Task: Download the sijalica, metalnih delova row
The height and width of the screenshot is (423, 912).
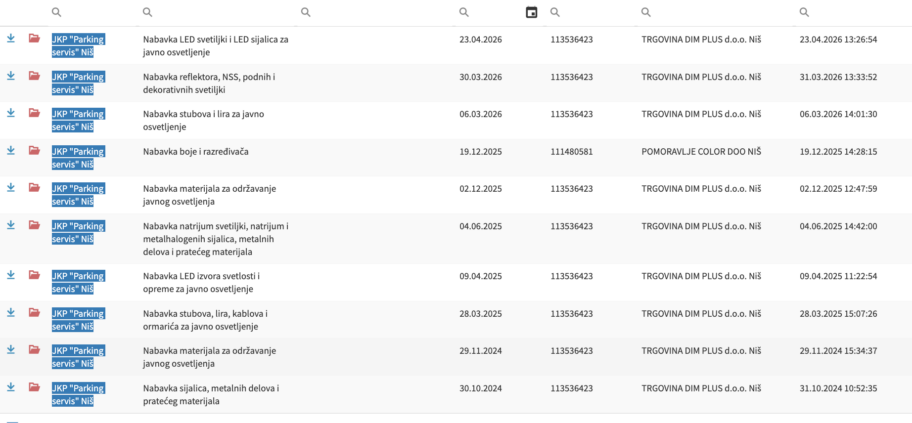Action: (10, 387)
